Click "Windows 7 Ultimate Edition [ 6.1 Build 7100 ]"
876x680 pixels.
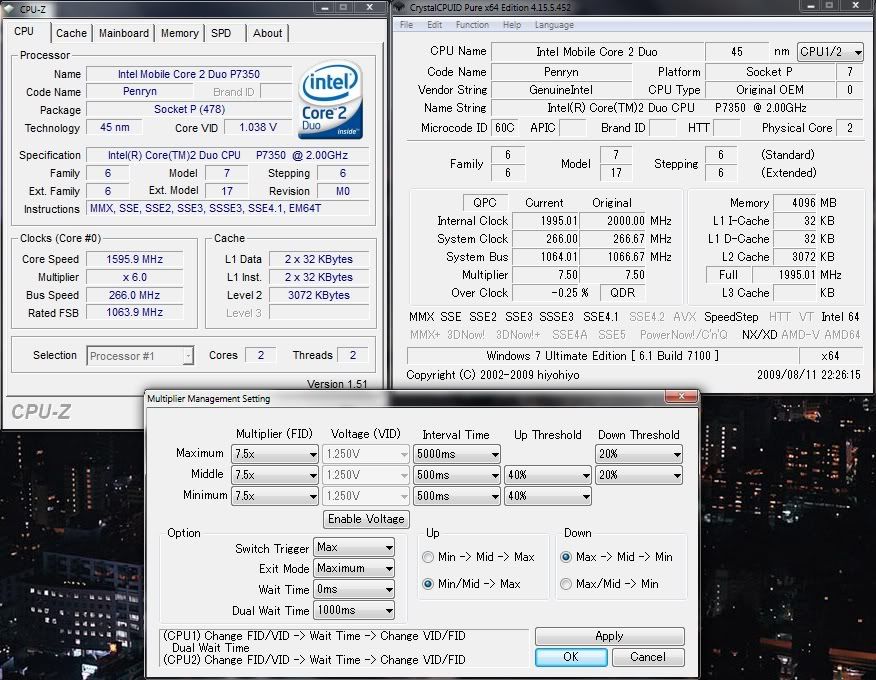(x=602, y=356)
